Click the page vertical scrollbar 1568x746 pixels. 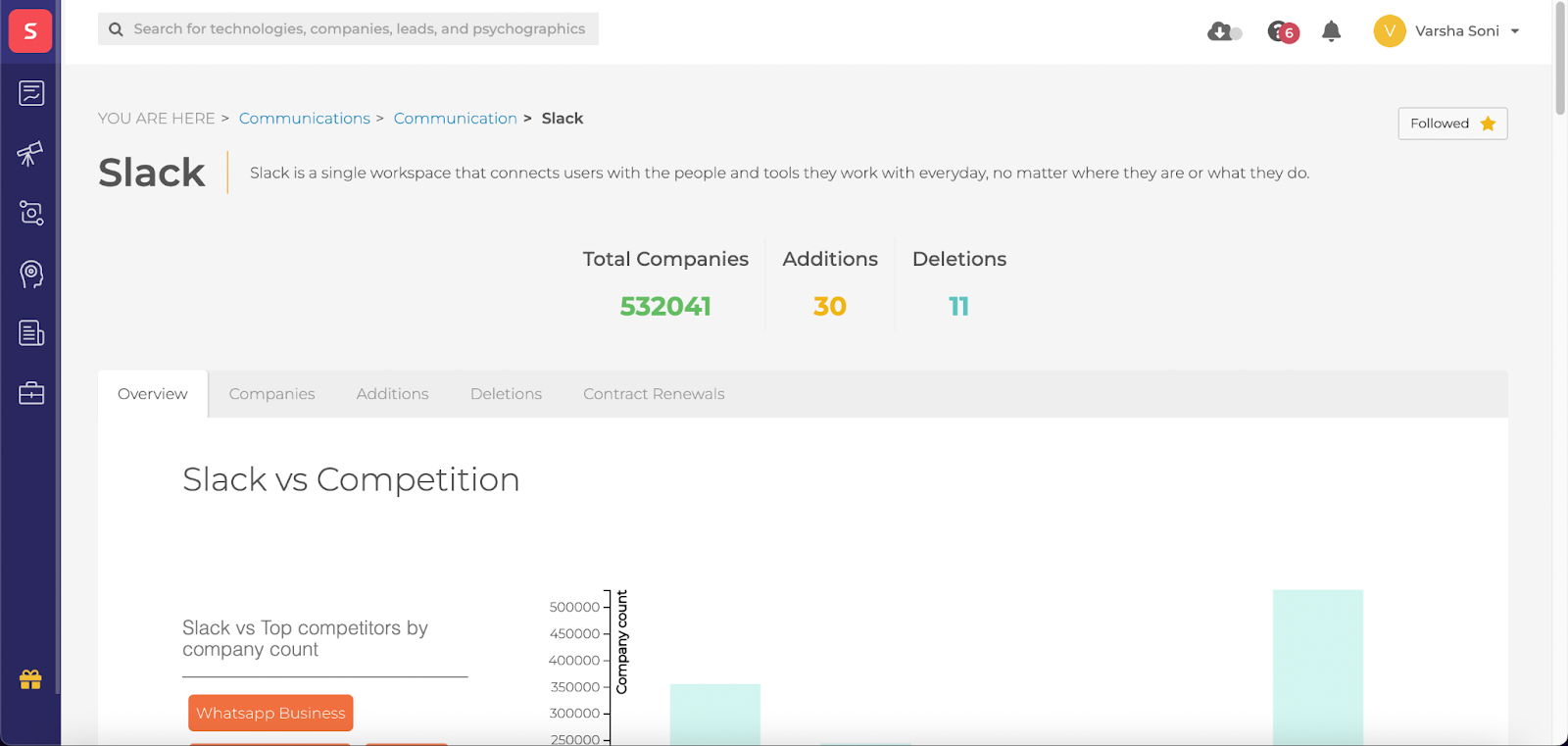click(x=1560, y=59)
